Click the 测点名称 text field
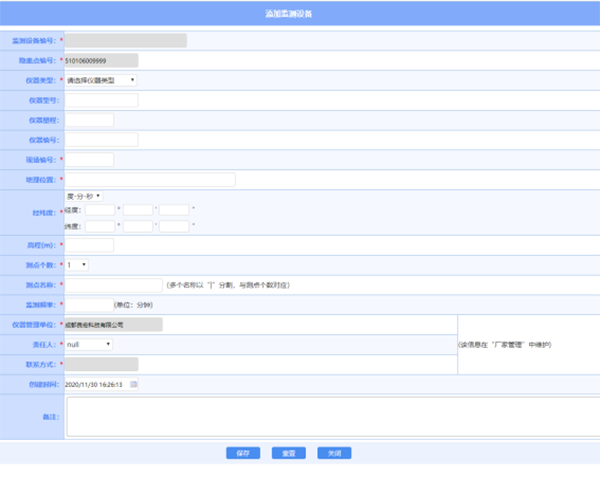The image size is (600, 479). [113, 285]
